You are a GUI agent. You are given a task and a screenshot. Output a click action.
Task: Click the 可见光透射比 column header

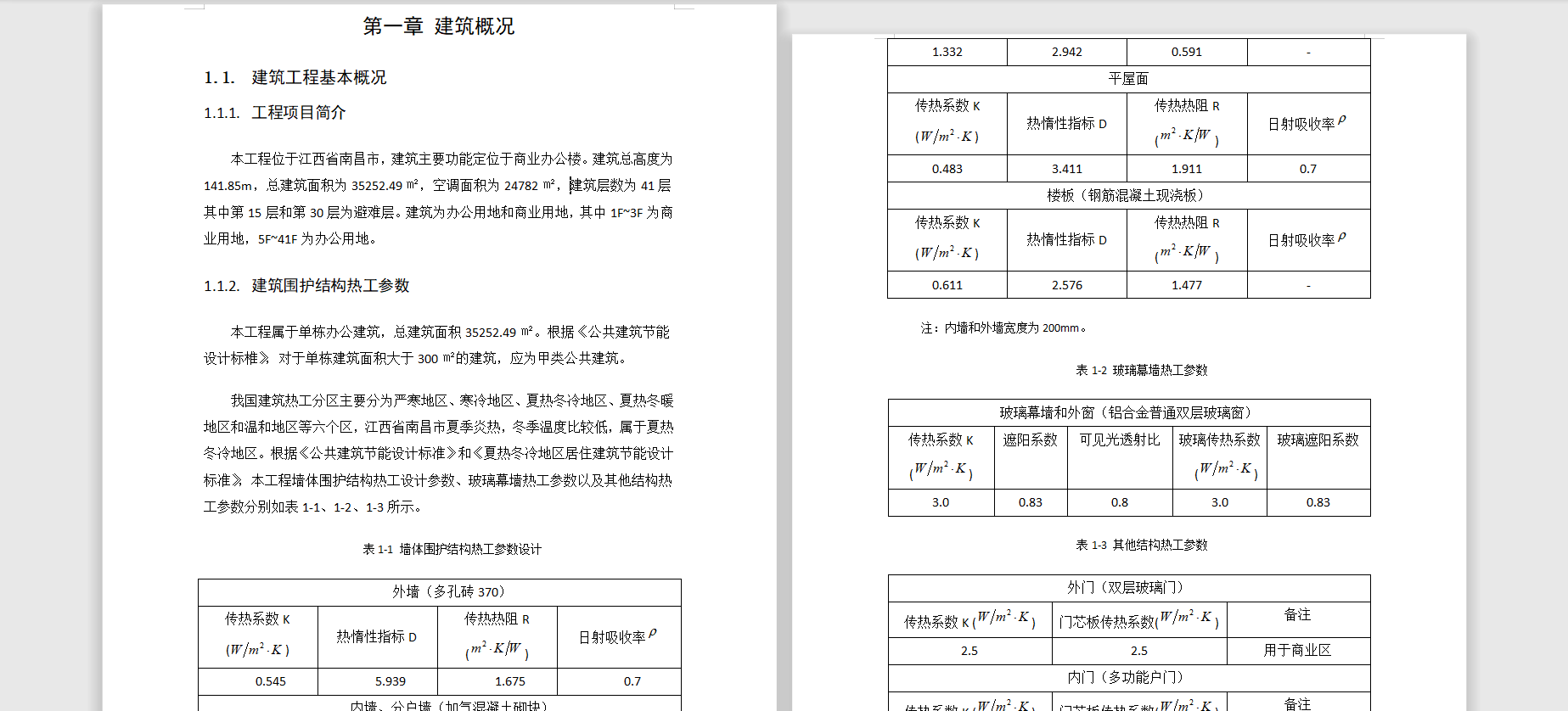1119,440
